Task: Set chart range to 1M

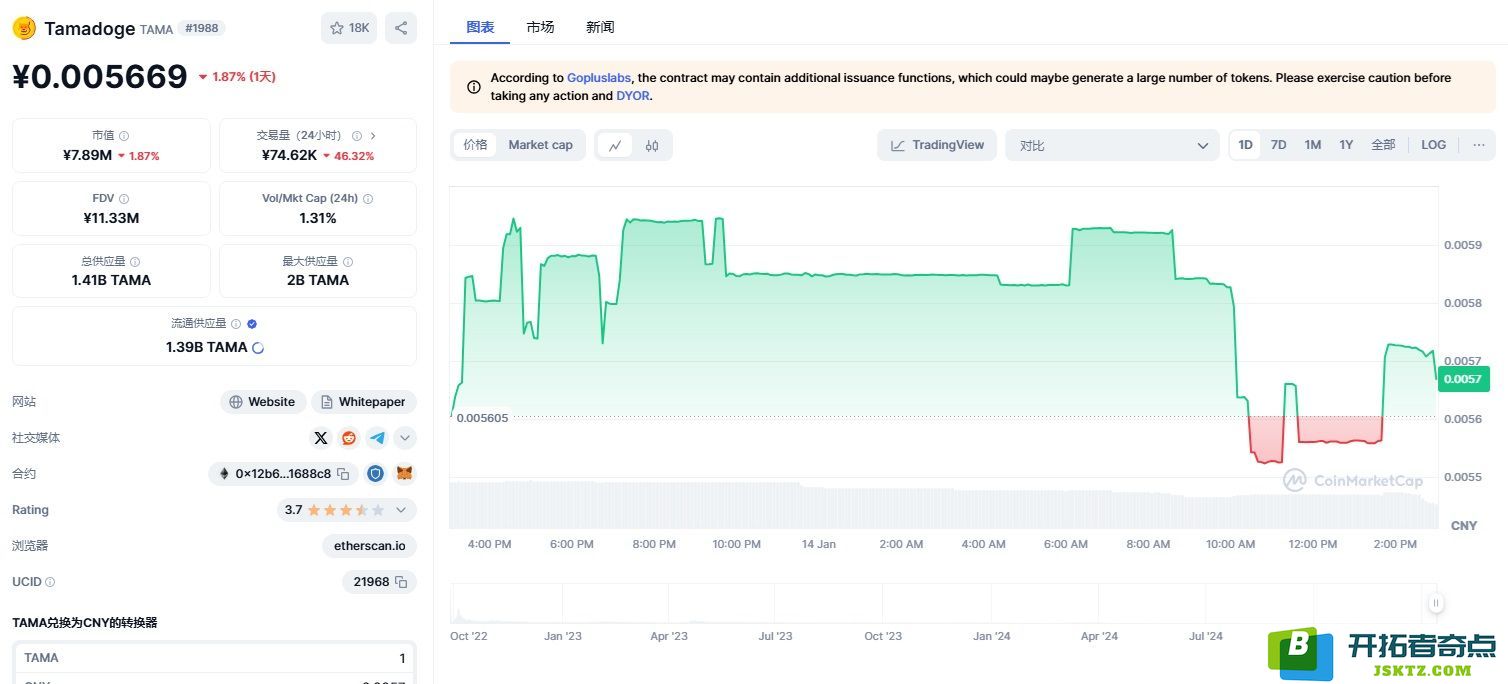Action: pyautogui.click(x=1313, y=145)
